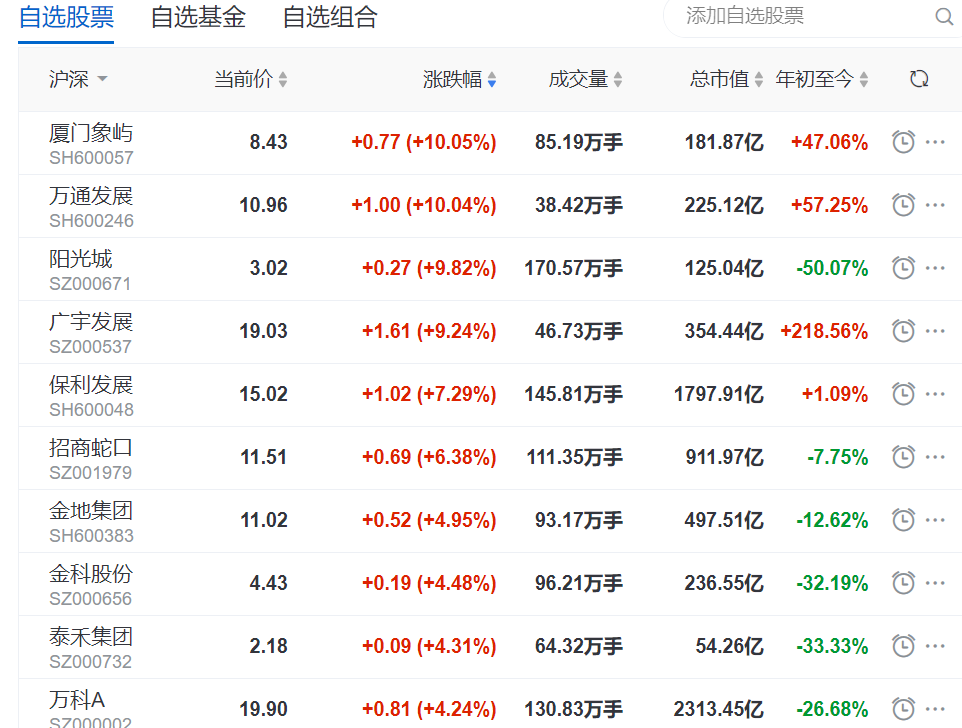The height and width of the screenshot is (728, 962).
Task: Open 万科A stock page
Action: coord(77,700)
